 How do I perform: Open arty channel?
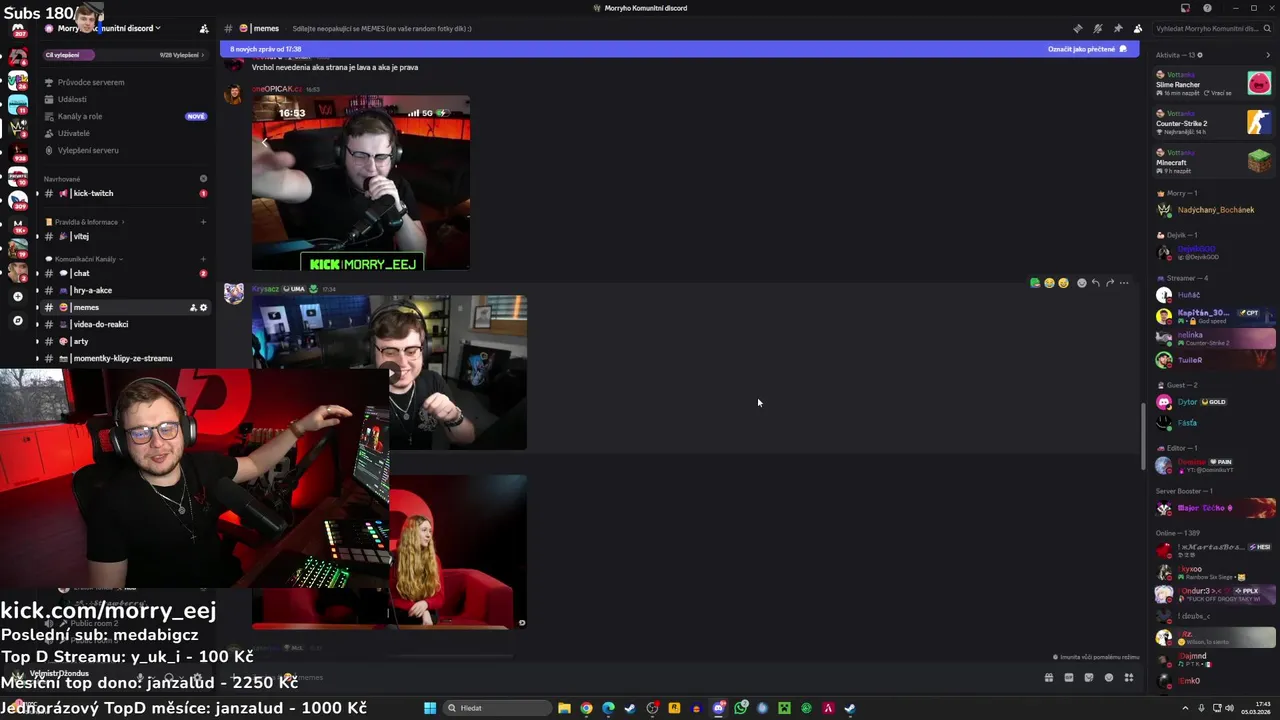125,341
